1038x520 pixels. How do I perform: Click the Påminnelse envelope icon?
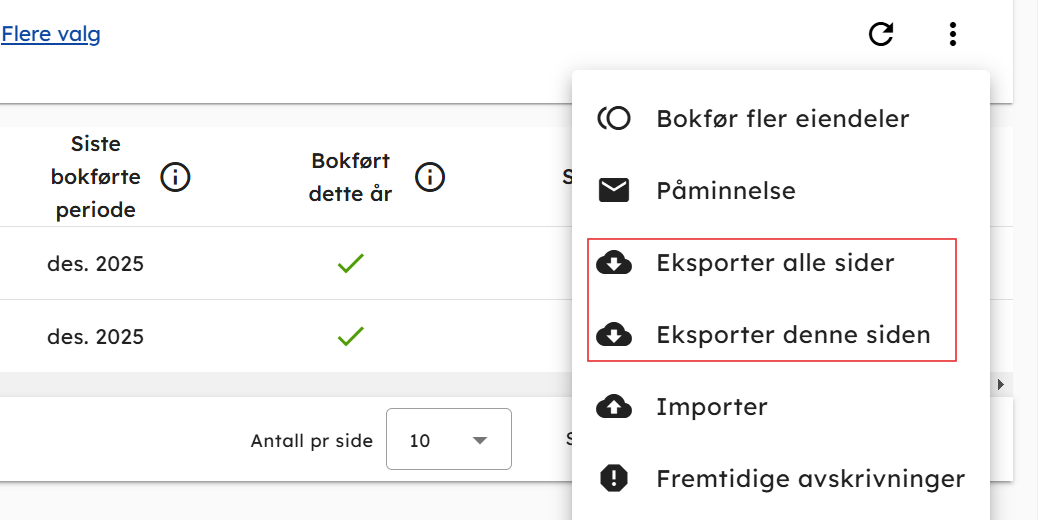pyautogui.click(x=614, y=190)
